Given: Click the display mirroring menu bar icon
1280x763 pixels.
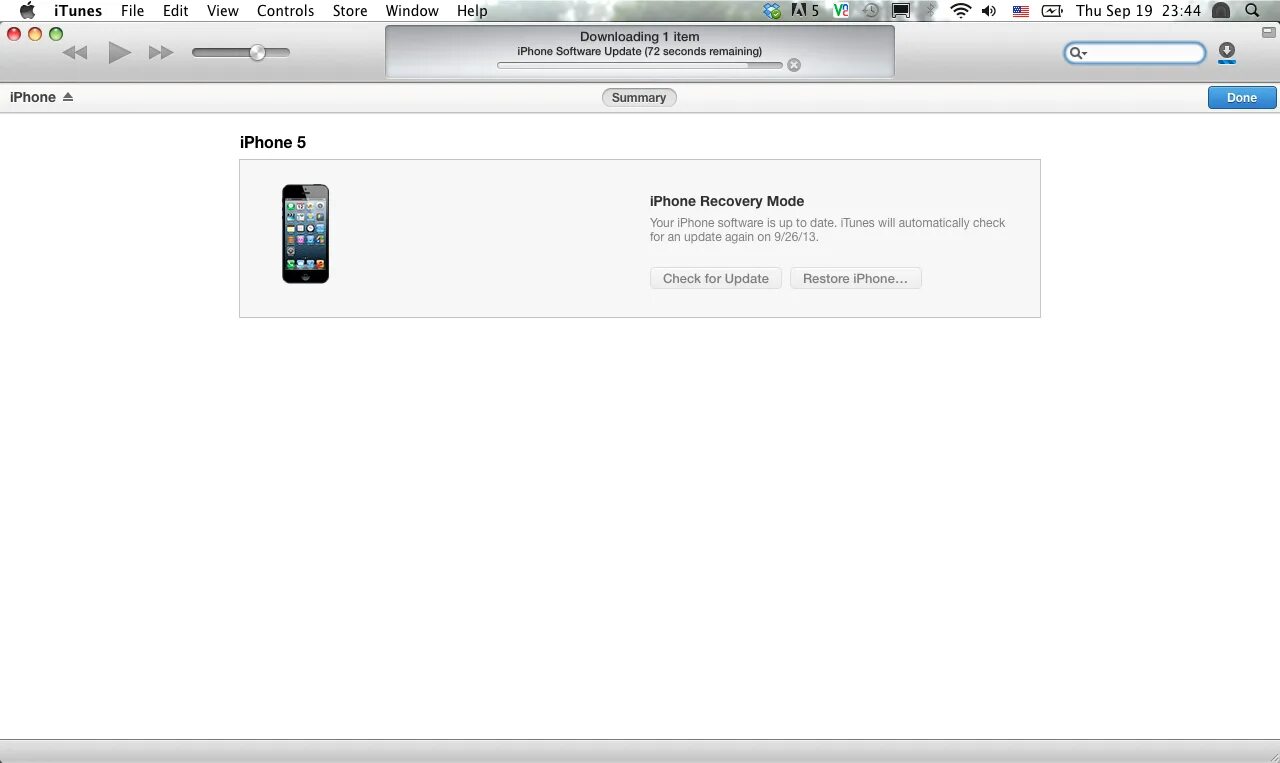Looking at the screenshot, I should click(901, 10).
